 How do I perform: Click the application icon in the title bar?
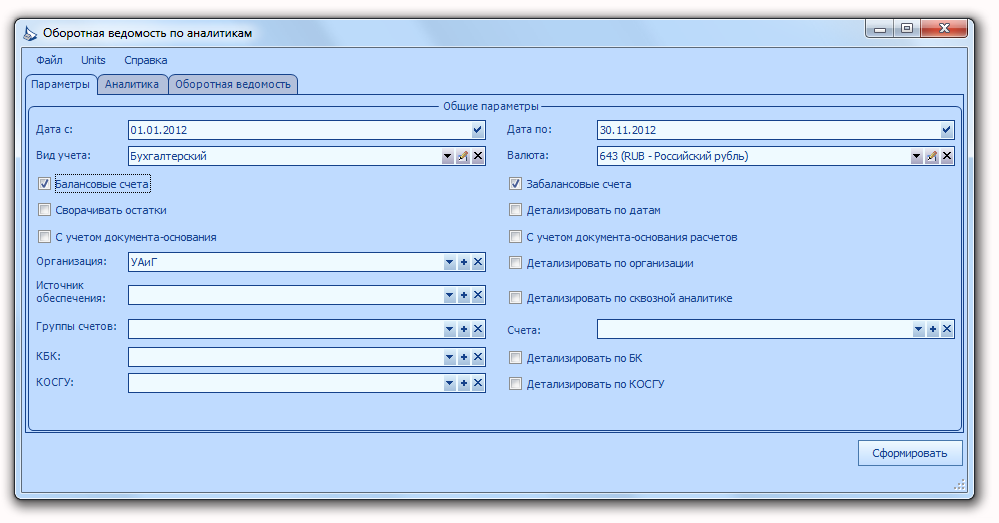[30, 33]
